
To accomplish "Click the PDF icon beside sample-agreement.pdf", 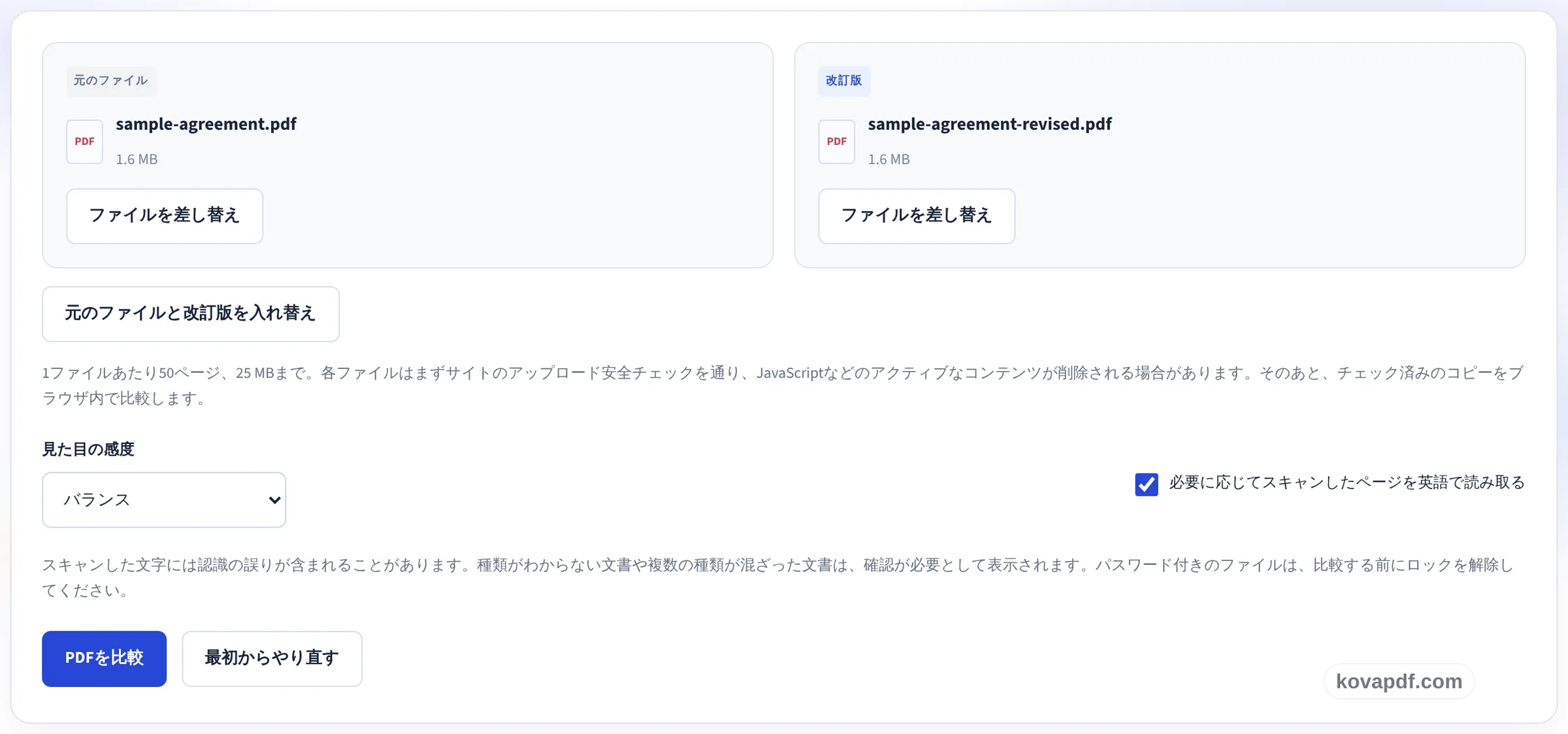I will pyautogui.click(x=84, y=142).
